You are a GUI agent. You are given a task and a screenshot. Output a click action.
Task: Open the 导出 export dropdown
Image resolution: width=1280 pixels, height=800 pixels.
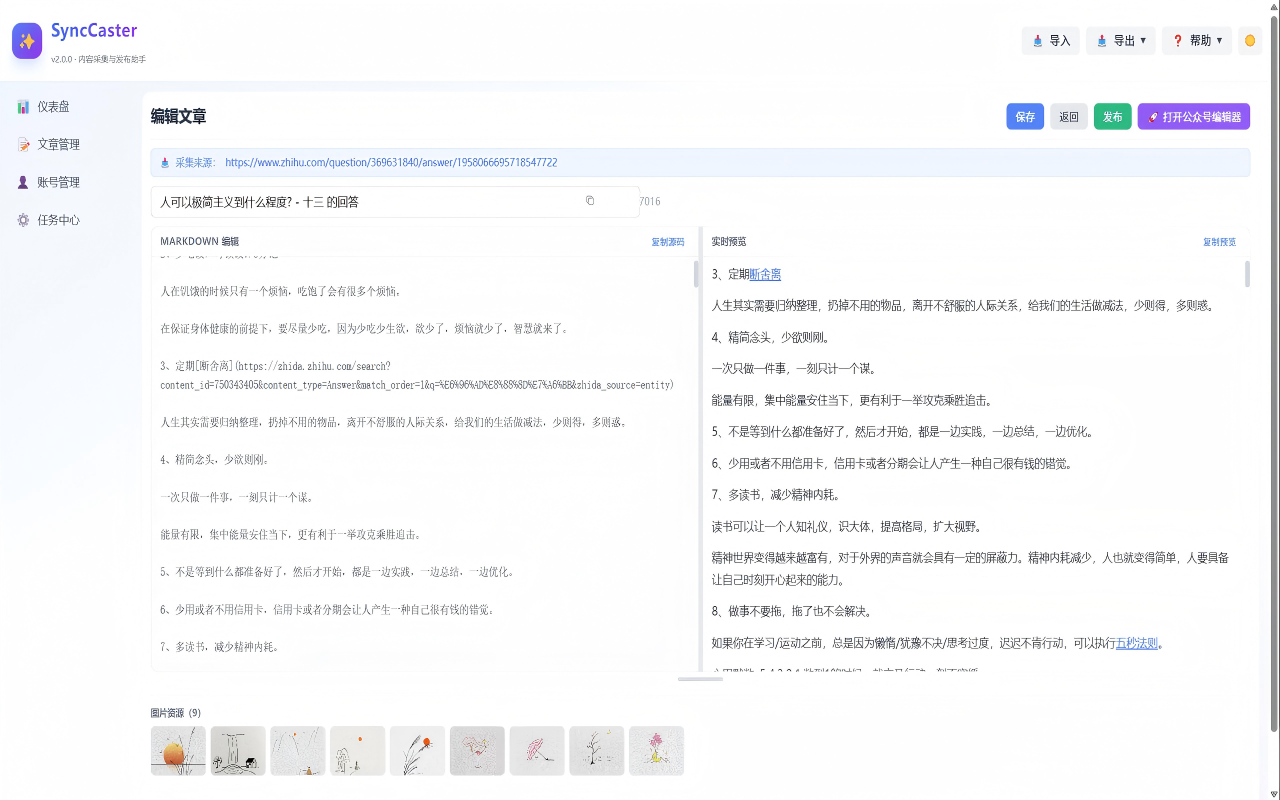(1120, 40)
